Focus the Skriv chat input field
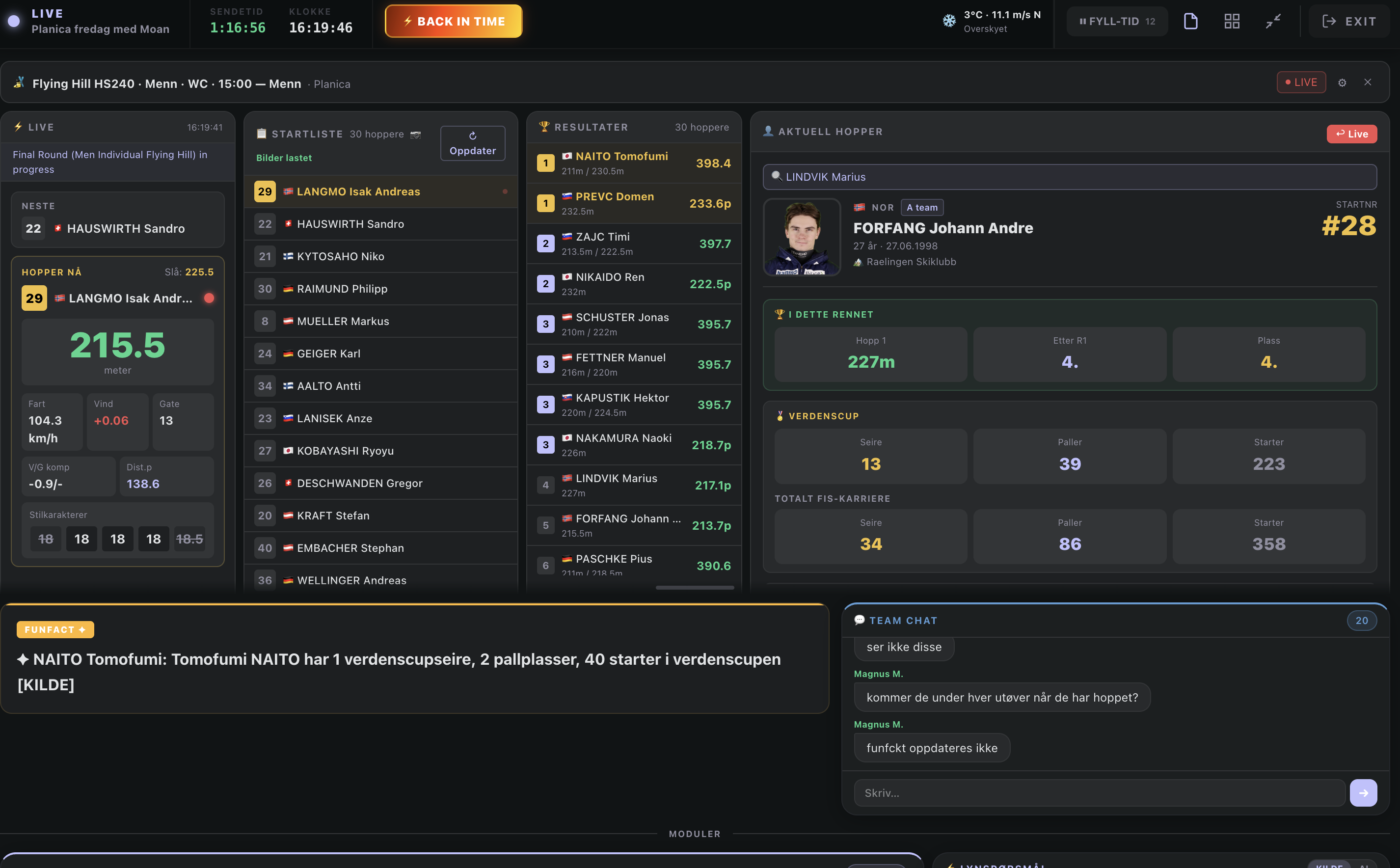The height and width of the screenshot is (868, 1400). pos(1099,793)
